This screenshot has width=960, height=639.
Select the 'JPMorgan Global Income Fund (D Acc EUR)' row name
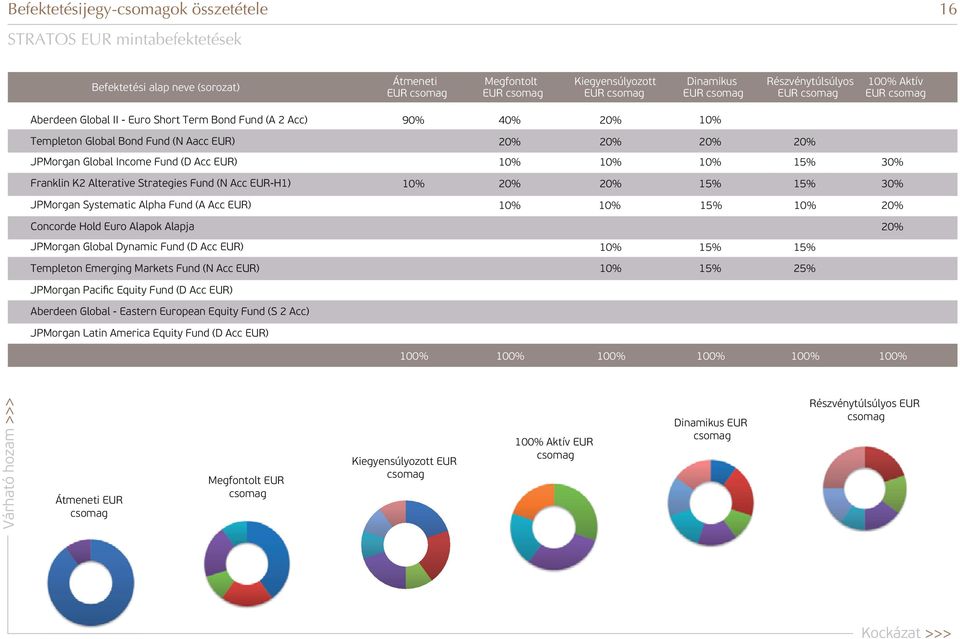pos(133,162)
